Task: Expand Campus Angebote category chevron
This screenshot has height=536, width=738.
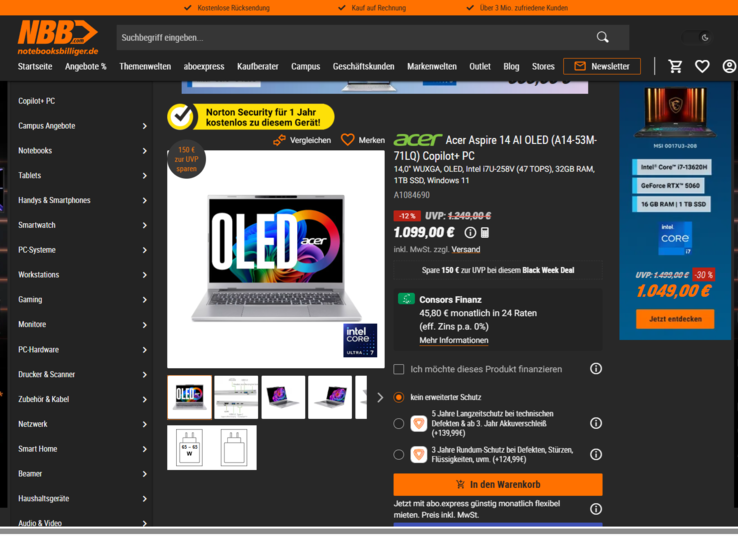Action: coord(144,126)
